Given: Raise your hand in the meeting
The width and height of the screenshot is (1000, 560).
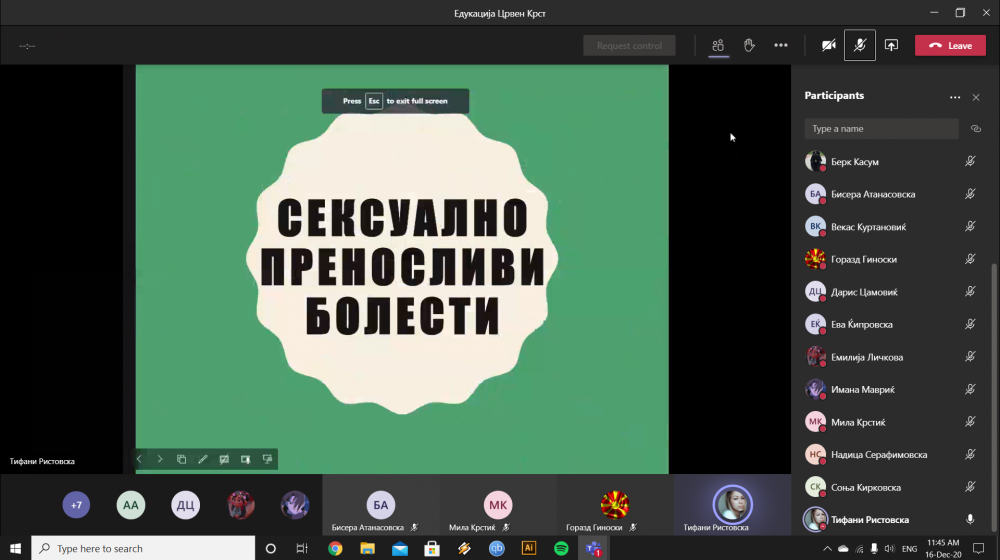Looking at the screenshot, I should 749,45.
